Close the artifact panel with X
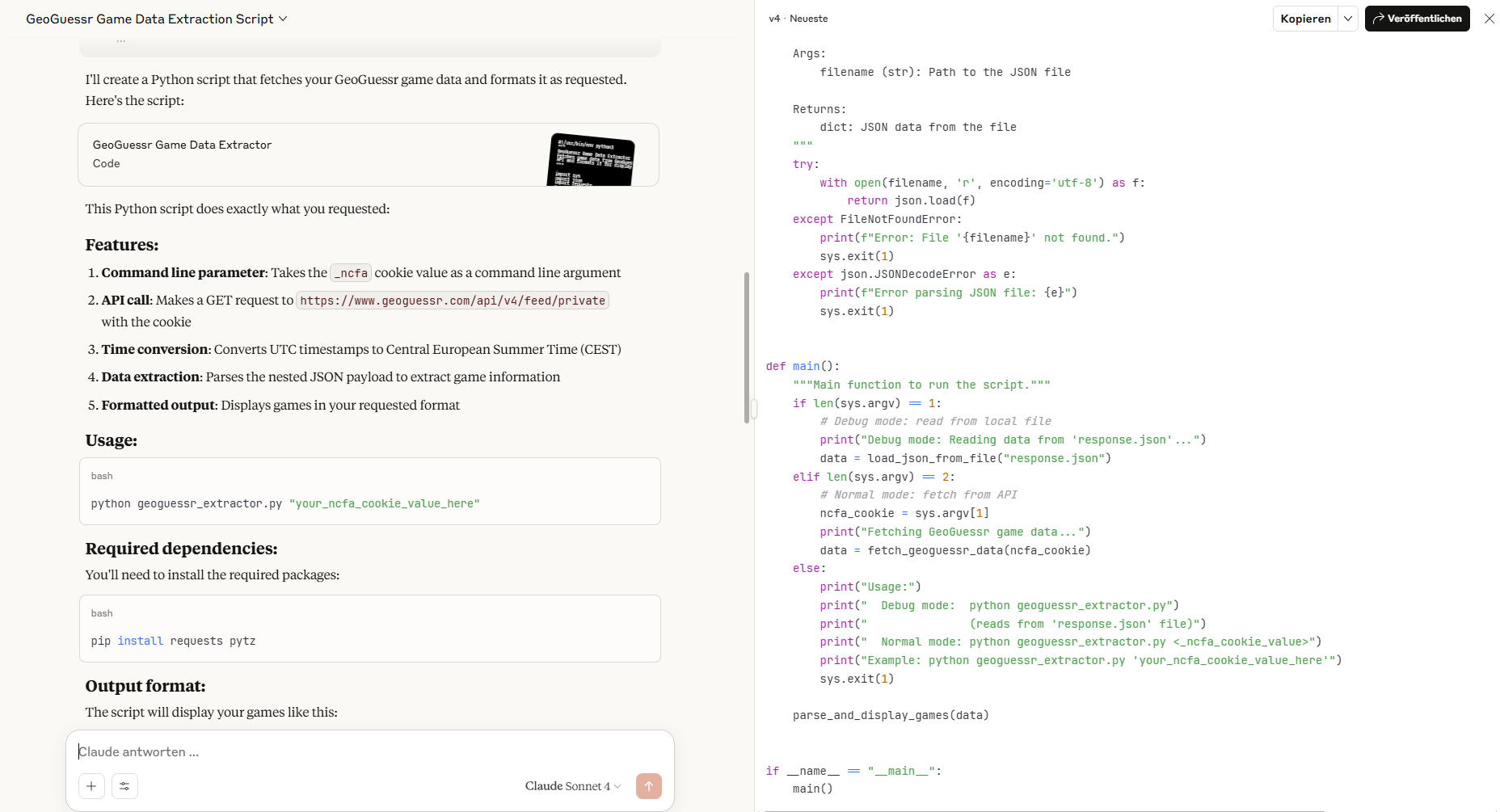 click(1489, 19)
